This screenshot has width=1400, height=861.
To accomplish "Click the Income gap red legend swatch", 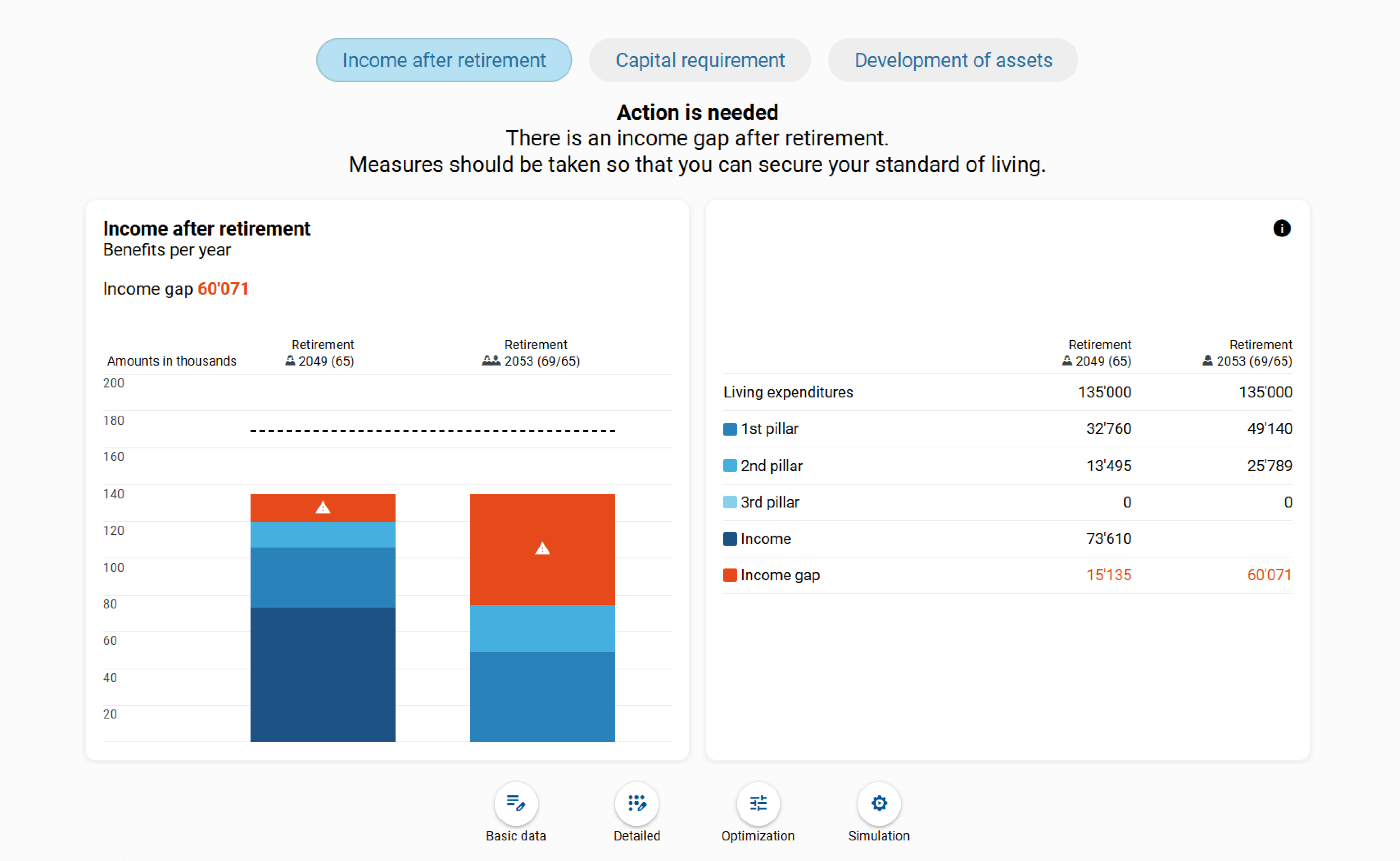I will (x=730, y=575).
